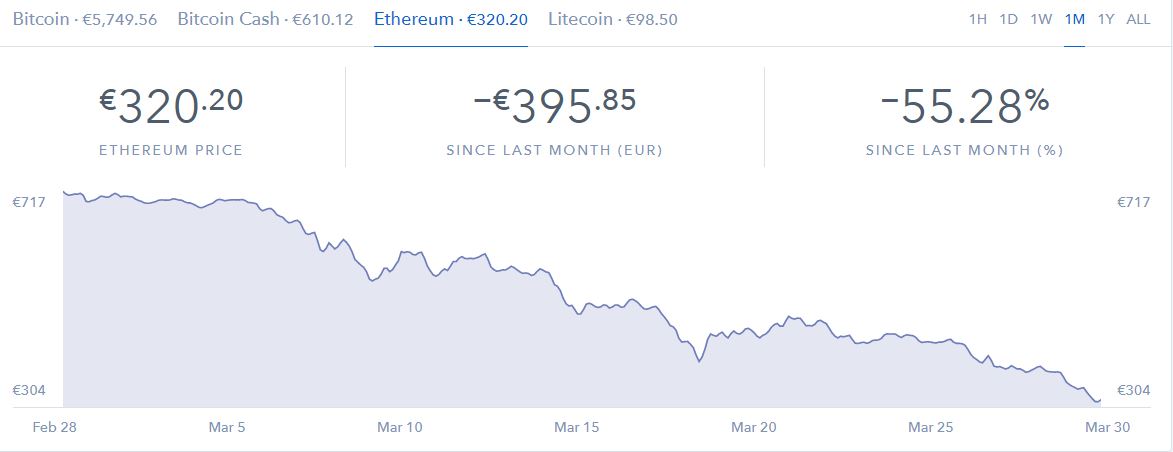Click the Mar 10 axis label

399,428
